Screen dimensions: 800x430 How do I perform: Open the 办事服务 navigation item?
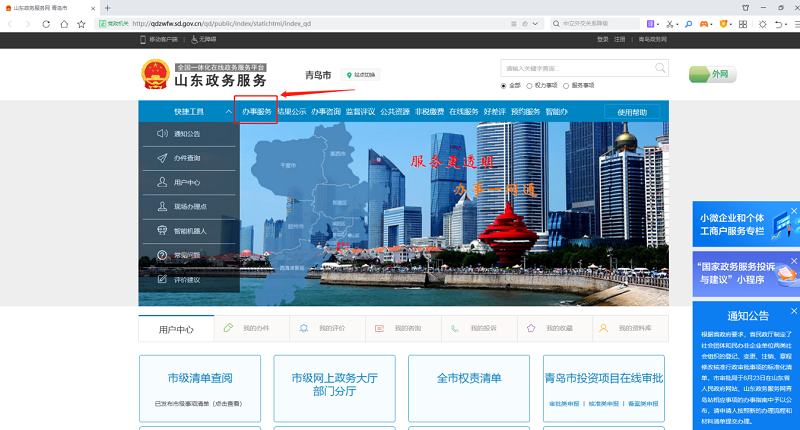tap(257, 112)
